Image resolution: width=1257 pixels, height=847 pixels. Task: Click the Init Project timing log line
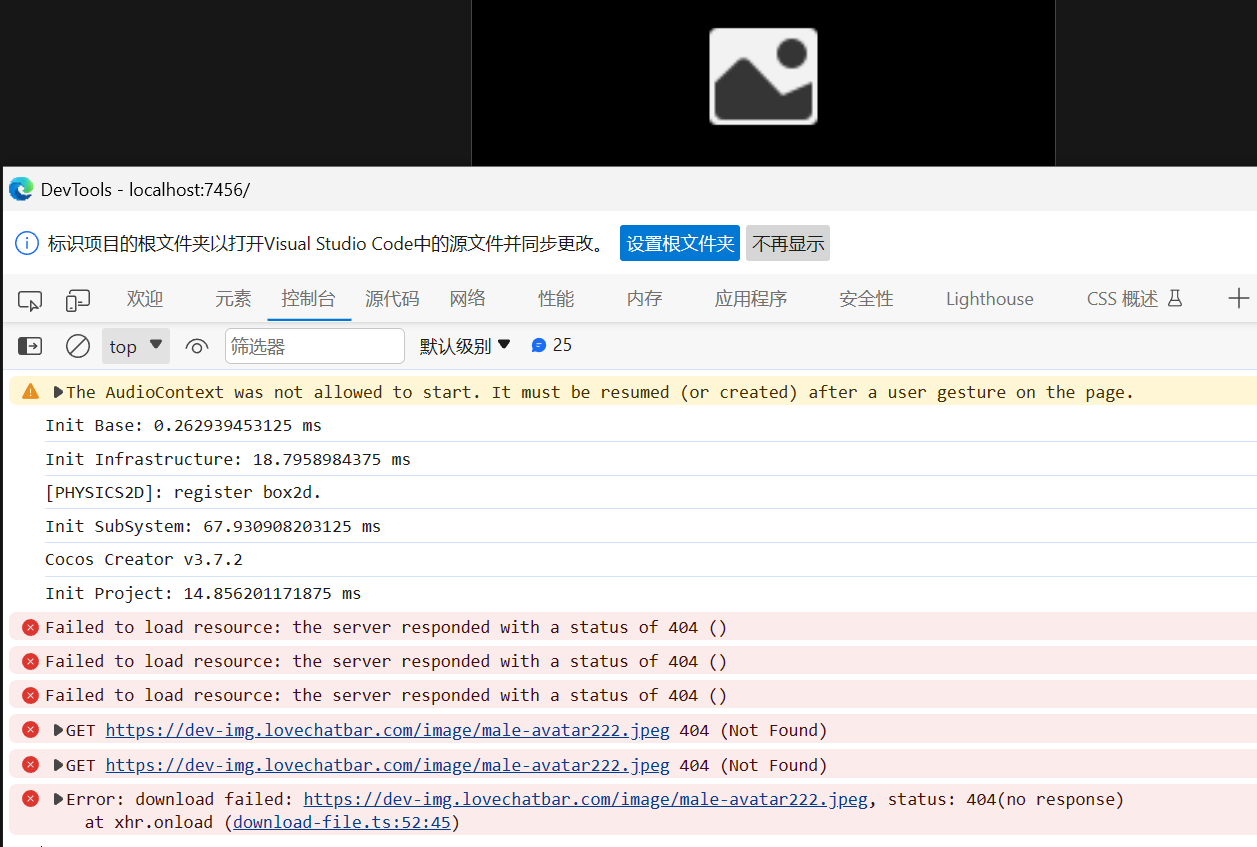203,593
